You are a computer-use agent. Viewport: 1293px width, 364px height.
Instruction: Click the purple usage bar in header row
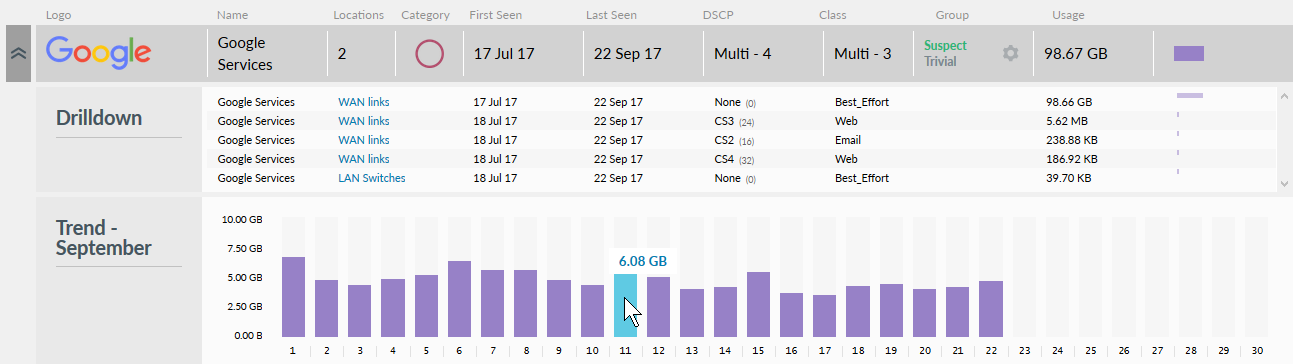point(1189,53)
